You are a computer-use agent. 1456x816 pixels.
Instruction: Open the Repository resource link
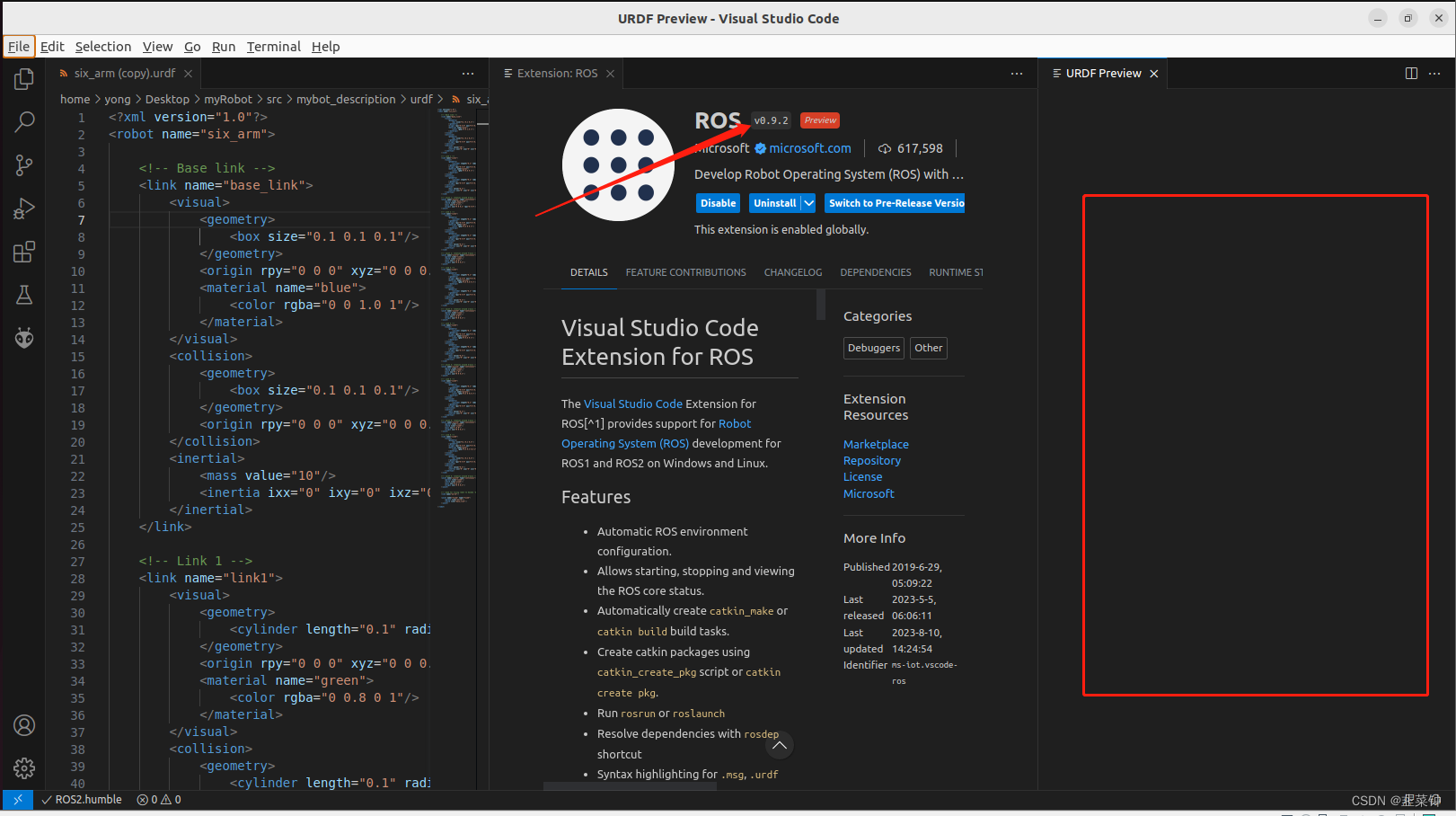click(x=872, y=461)
